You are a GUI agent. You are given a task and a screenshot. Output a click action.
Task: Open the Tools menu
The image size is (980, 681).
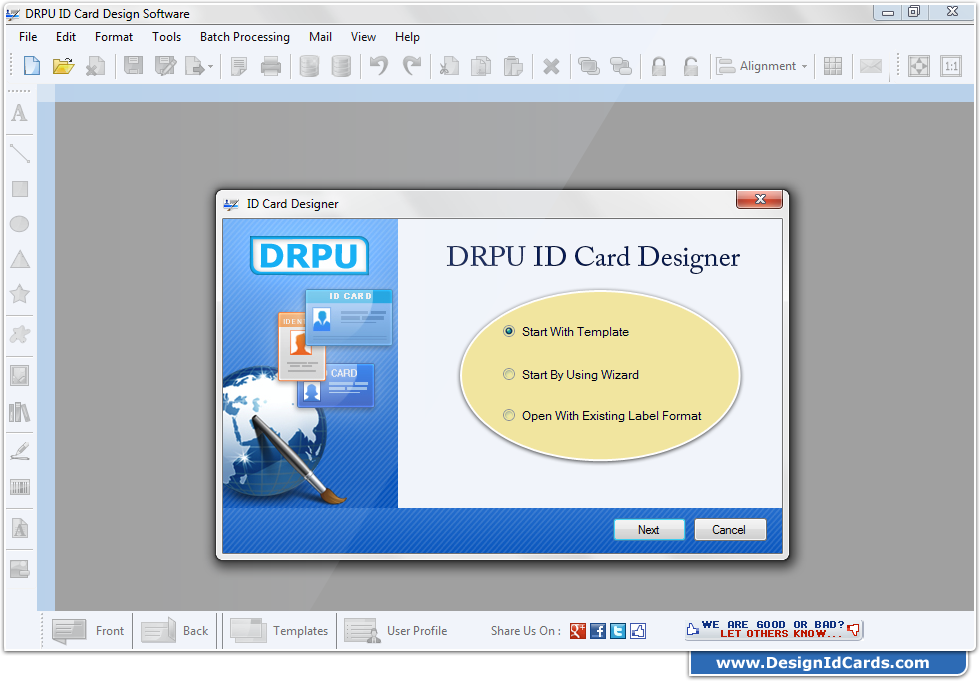pos(166,37)
